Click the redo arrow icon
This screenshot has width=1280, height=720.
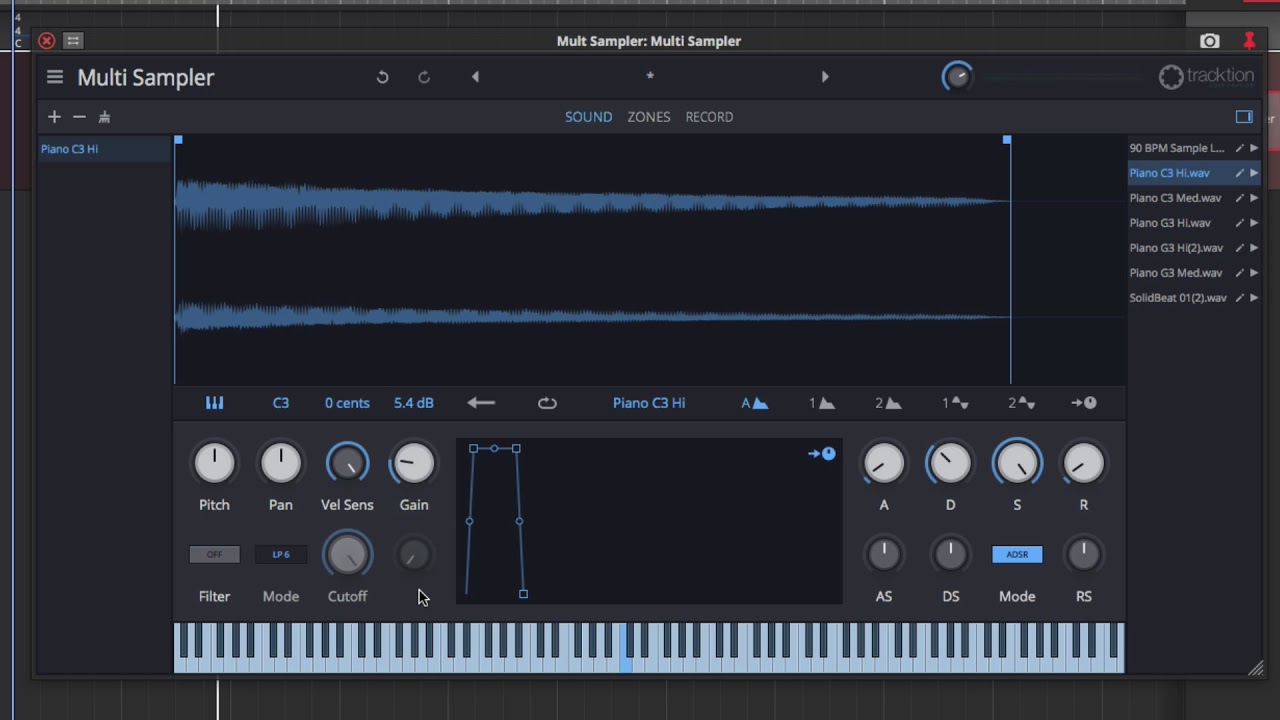pos(424,77)
